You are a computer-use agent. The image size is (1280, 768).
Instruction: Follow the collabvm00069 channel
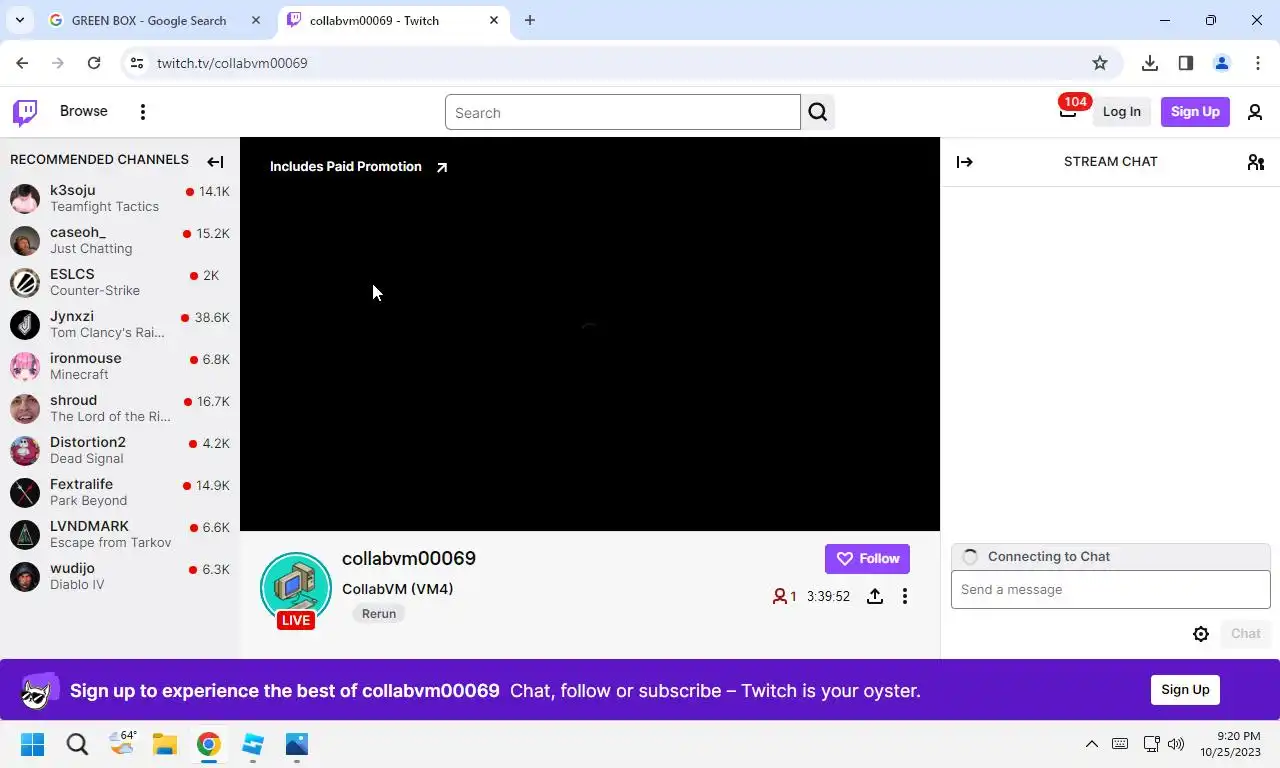[x=867, y=559]
